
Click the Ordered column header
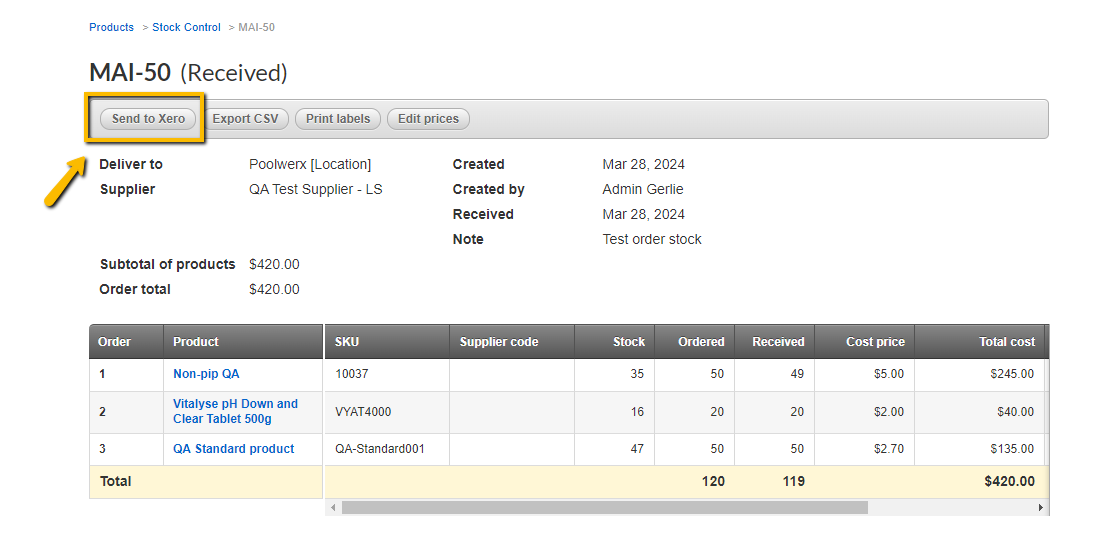click(695, 341)
